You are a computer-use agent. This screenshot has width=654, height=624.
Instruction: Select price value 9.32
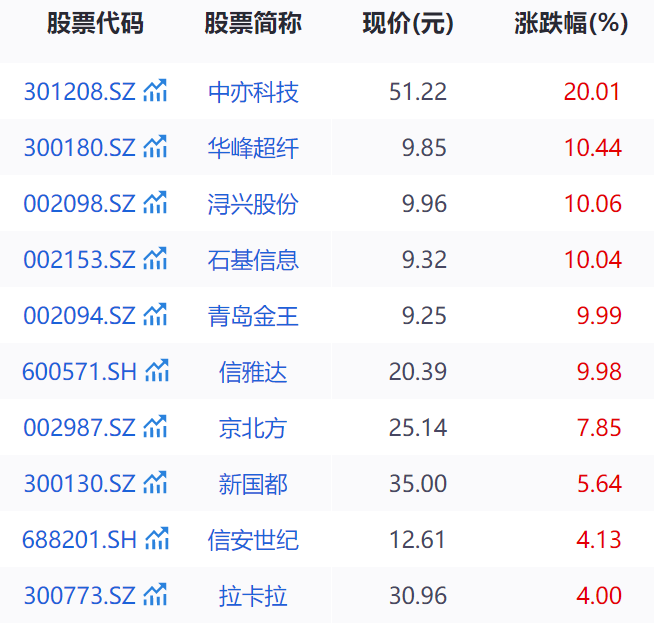[x=424, y=259]
